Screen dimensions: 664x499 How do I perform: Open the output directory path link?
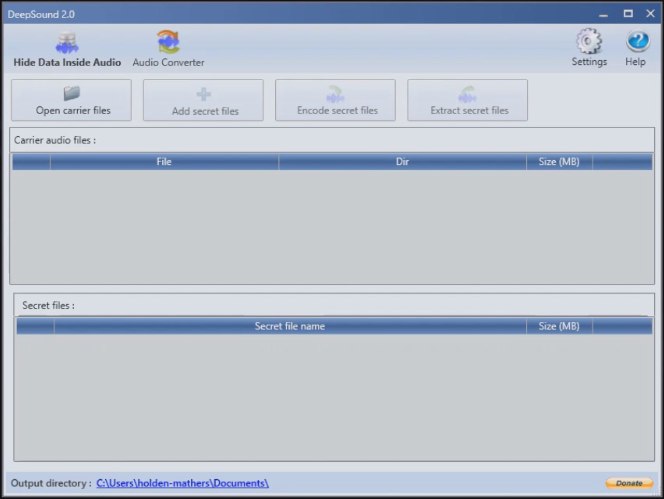click(182, 483)
